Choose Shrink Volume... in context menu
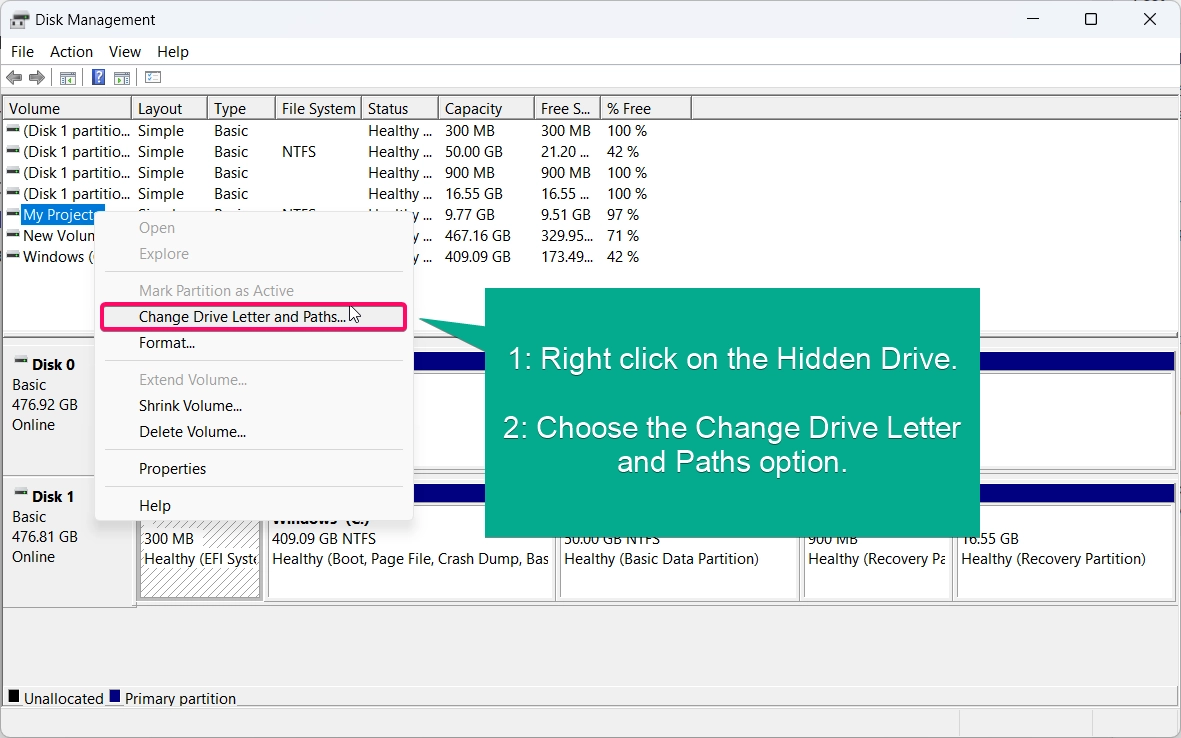 click(x=254, y=406)
